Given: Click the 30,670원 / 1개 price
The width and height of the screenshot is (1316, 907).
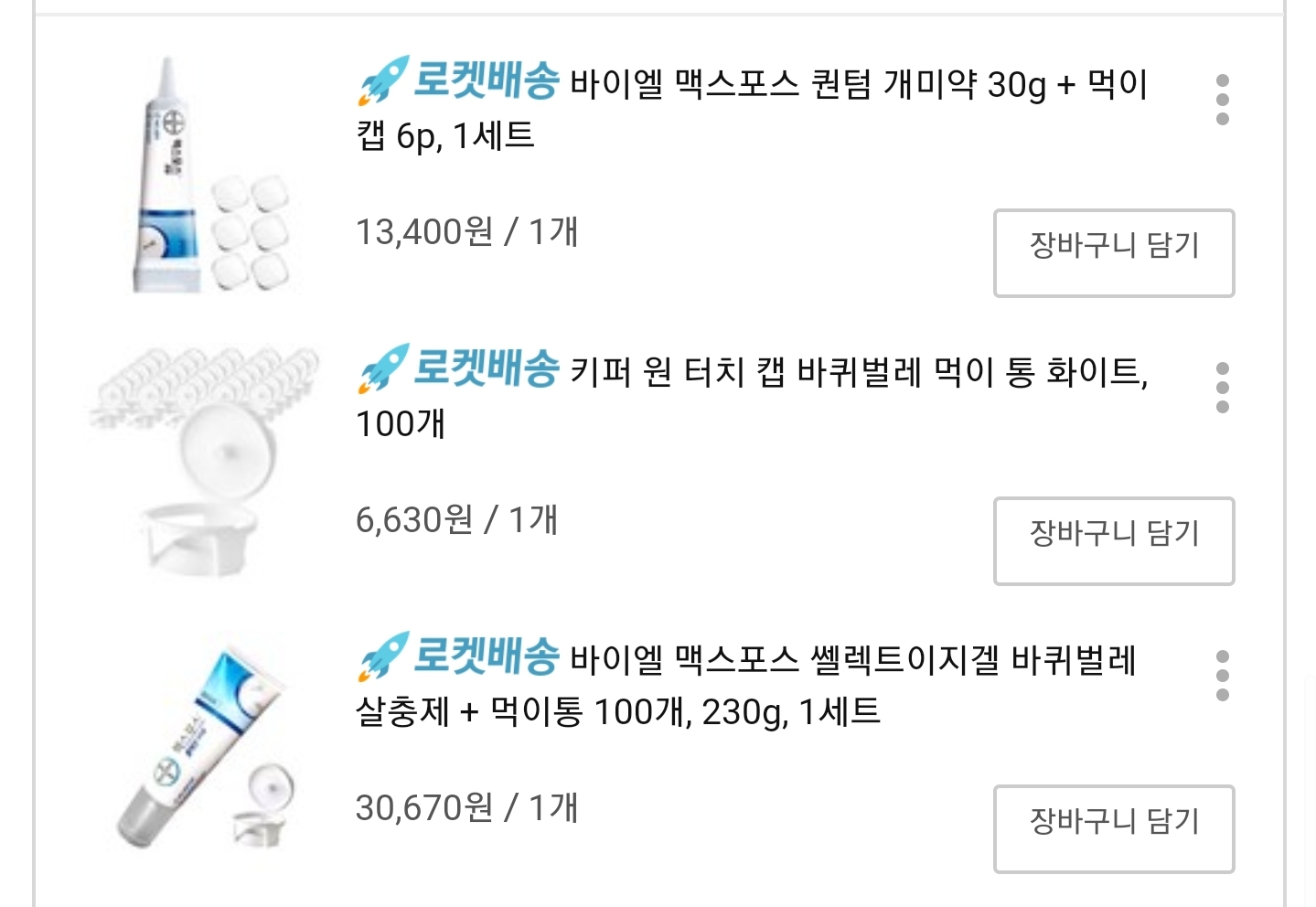Looking at the screenshot, I should 466,808.
